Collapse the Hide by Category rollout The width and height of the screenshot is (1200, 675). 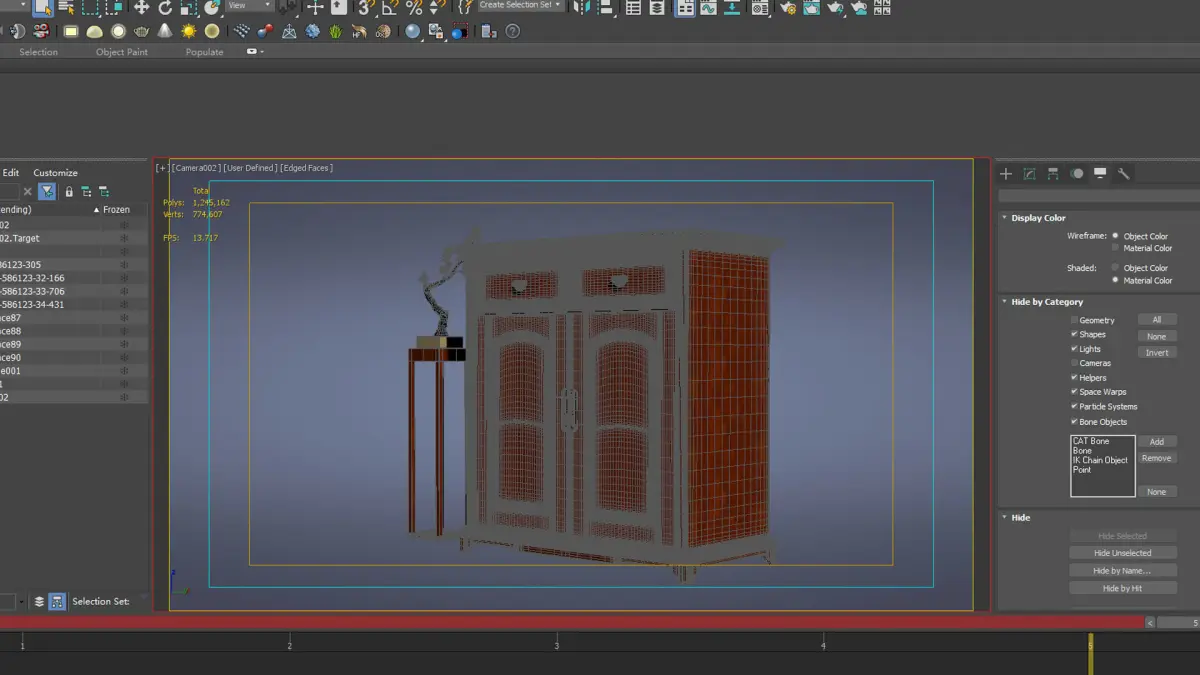[x=1046, y=302]
